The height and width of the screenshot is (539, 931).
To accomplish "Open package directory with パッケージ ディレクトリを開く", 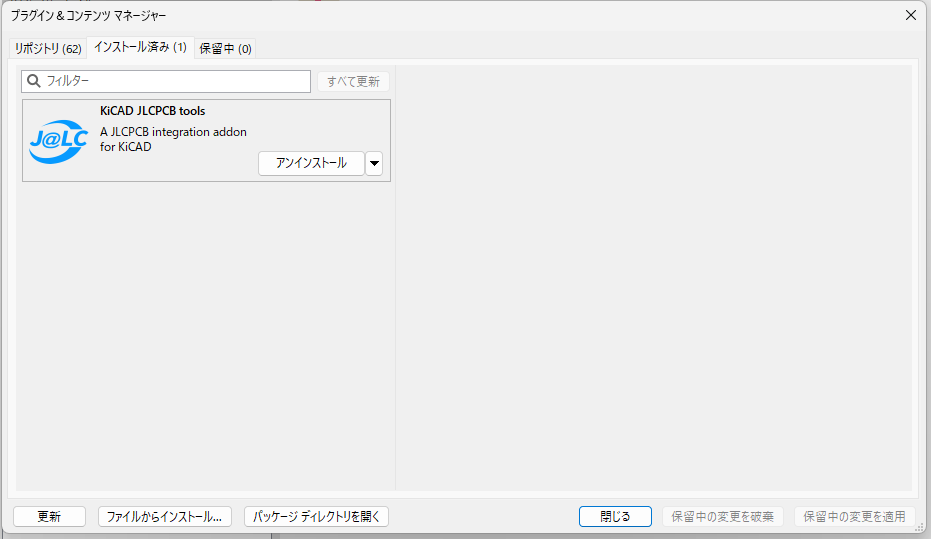I will coord(316,516).
